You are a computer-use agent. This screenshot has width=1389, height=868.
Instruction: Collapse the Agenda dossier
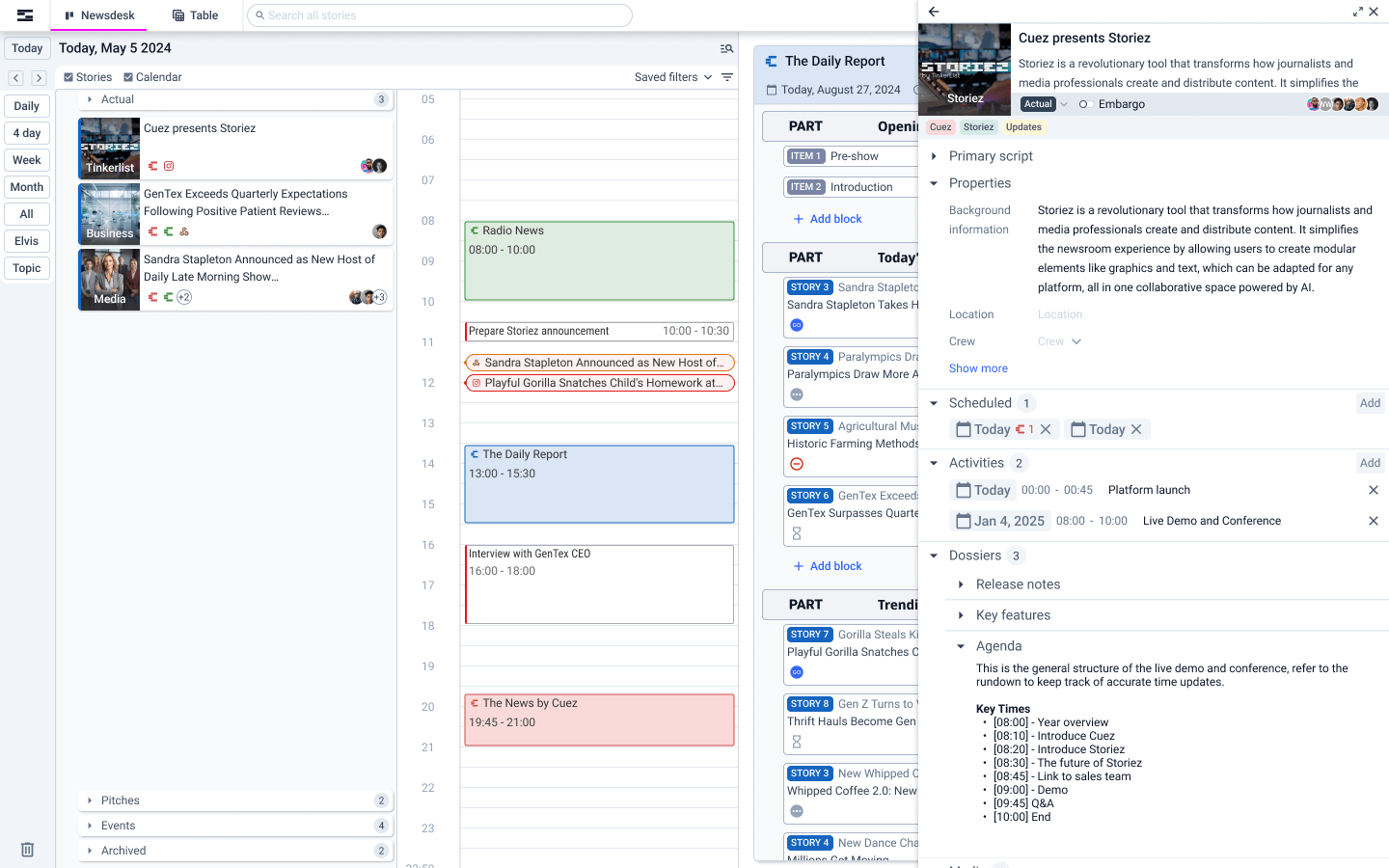[x=961, y=646]
